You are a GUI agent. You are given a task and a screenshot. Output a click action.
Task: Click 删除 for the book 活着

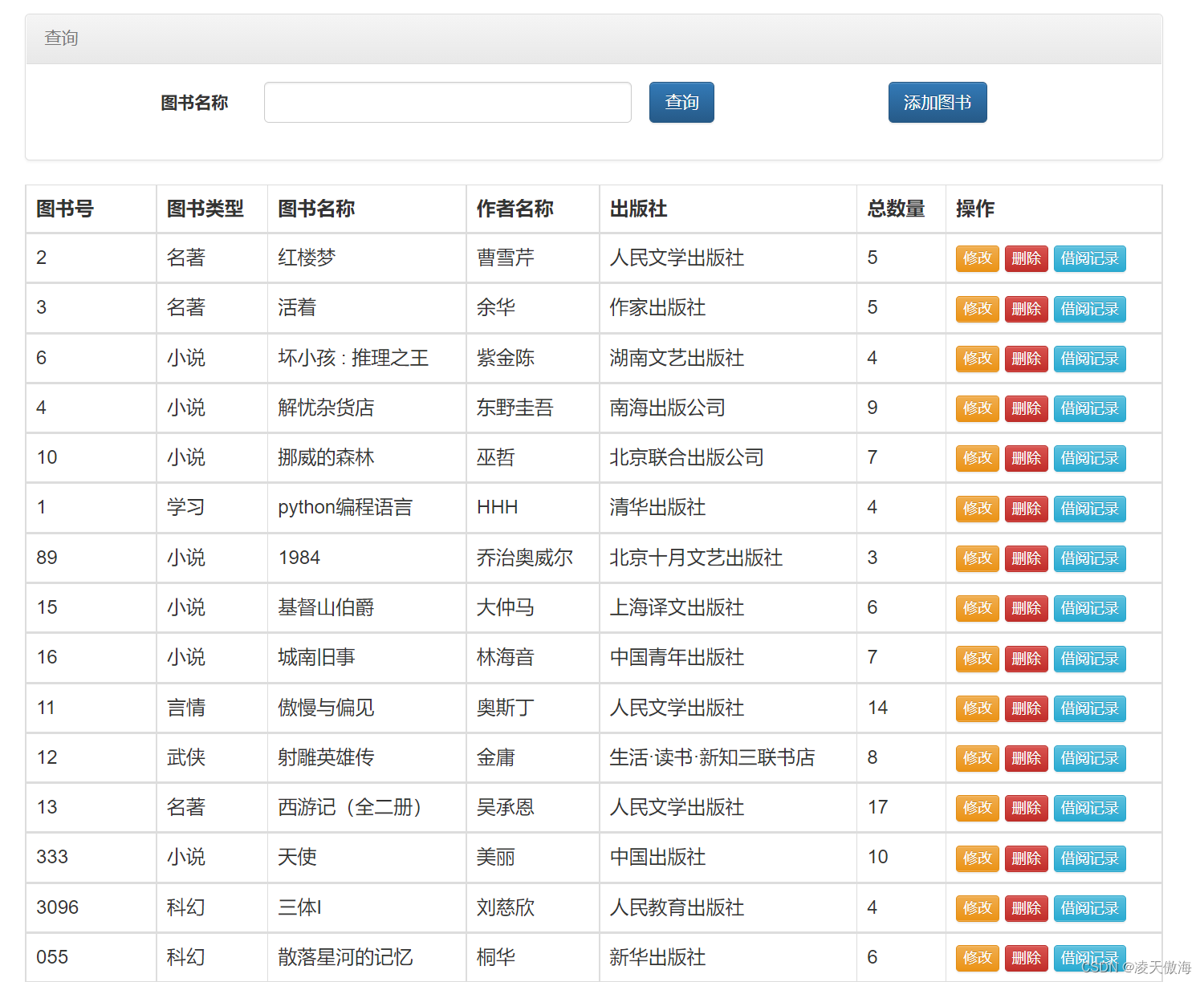point(1027,309)
